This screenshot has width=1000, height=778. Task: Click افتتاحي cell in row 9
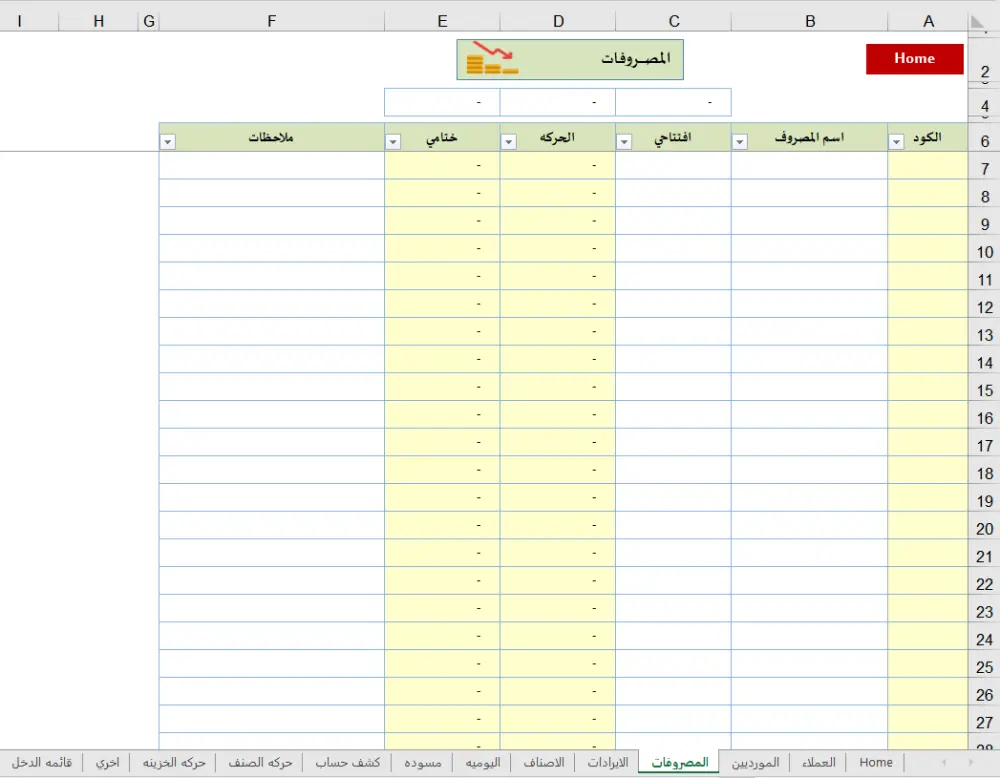click(x=673, y=221)
